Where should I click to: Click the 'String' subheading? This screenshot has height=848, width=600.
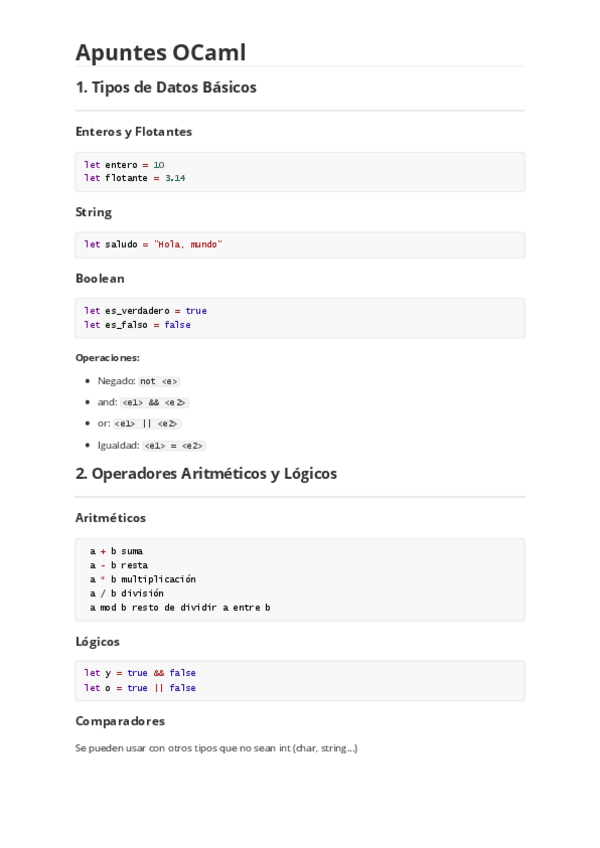point(93,212)
